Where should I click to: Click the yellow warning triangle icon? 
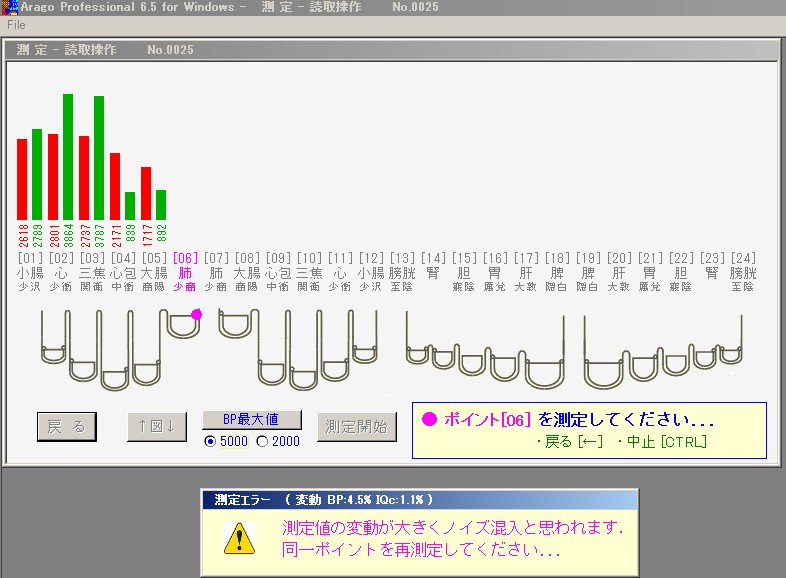click(238, 538)
